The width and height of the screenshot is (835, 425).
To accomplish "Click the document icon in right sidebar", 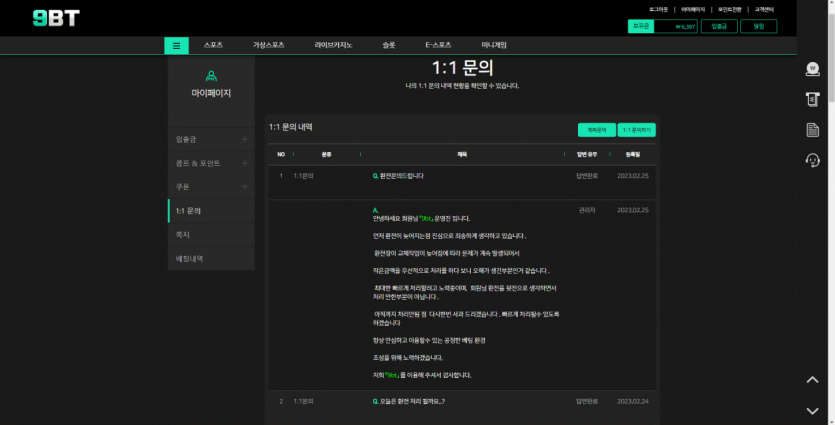I will click(813, 130).
